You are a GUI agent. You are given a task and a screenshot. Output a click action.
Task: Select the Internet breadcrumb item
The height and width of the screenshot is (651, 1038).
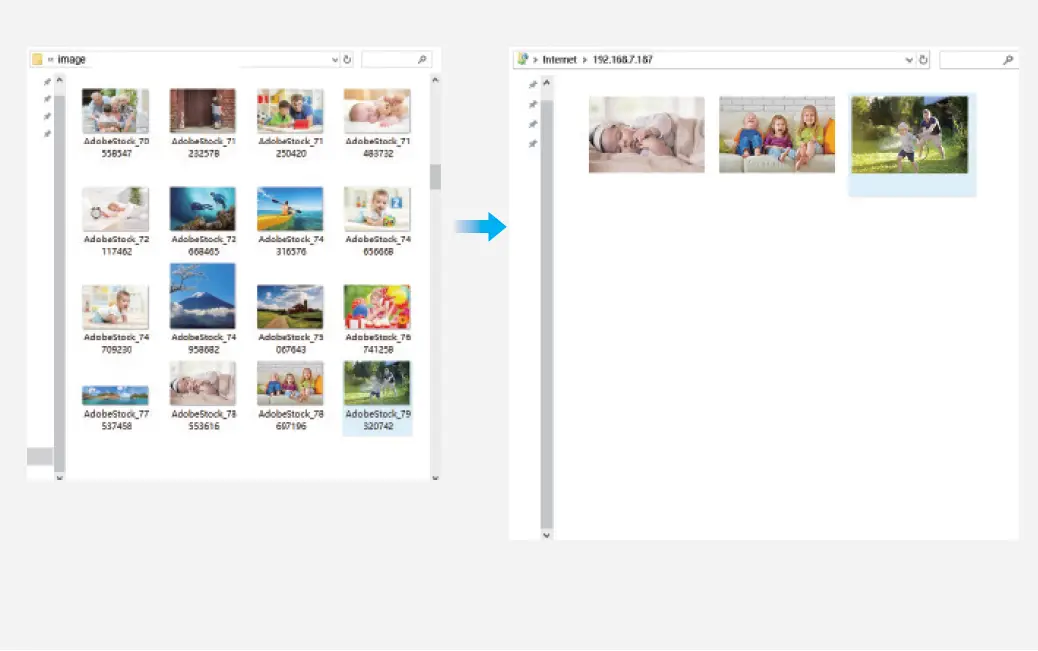click(x=559, y=59)
